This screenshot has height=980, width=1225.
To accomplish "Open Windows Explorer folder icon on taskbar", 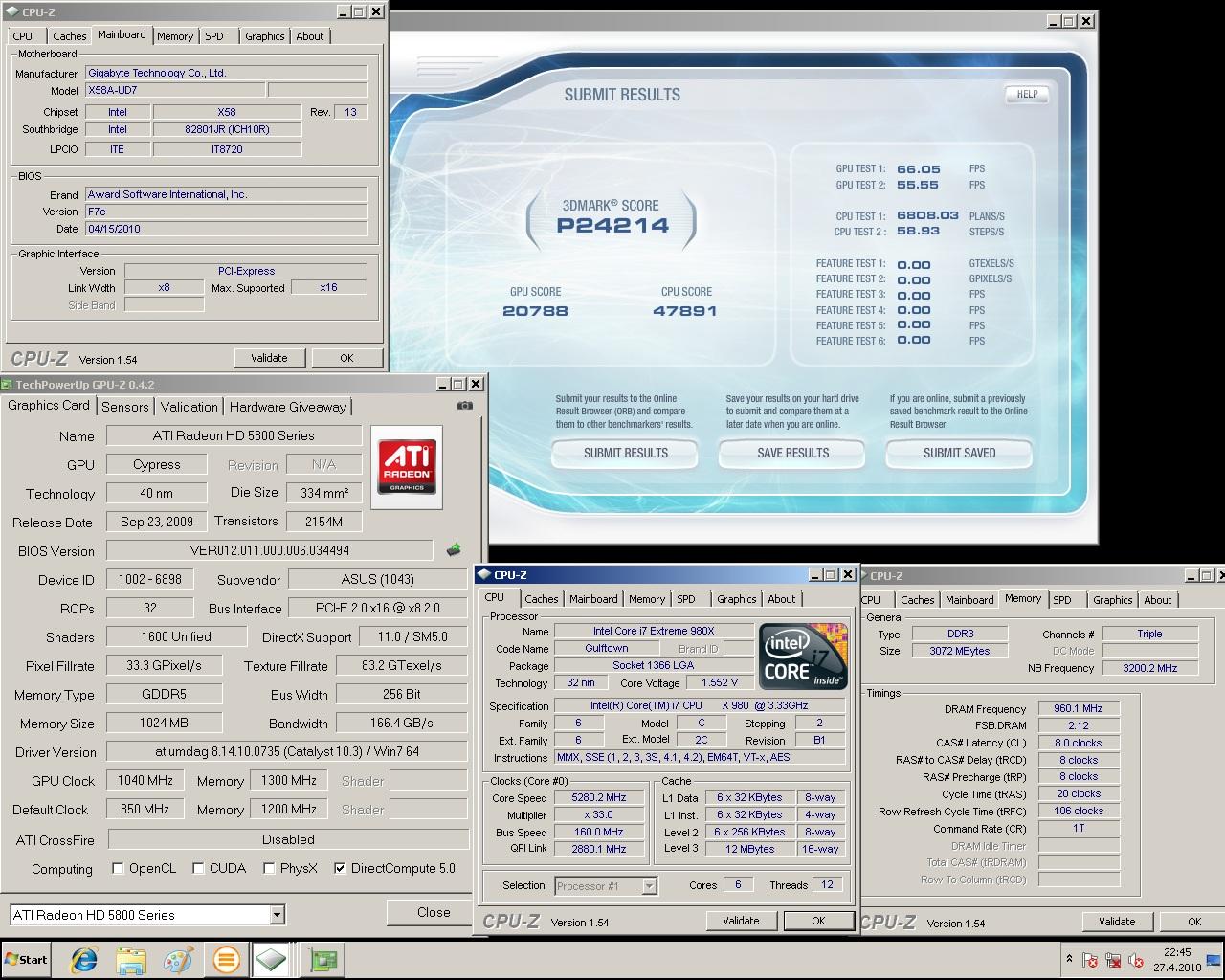I will tap(131, 960).
